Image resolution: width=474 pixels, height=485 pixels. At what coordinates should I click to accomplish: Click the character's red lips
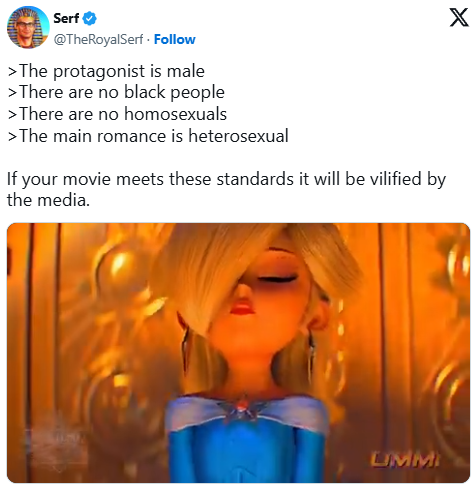[x=242, y=308]
